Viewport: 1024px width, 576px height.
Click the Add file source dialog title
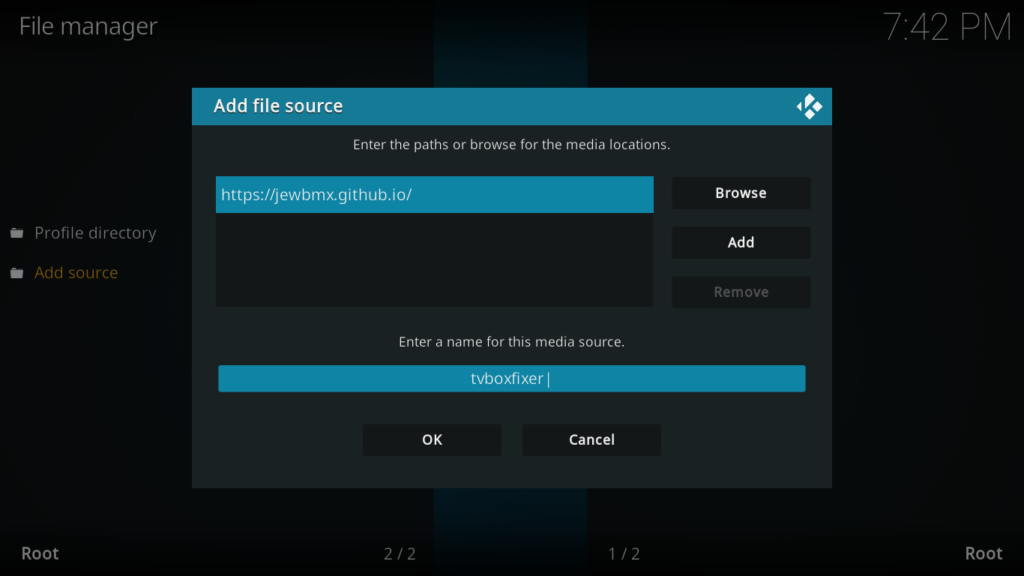coord(276,105)
